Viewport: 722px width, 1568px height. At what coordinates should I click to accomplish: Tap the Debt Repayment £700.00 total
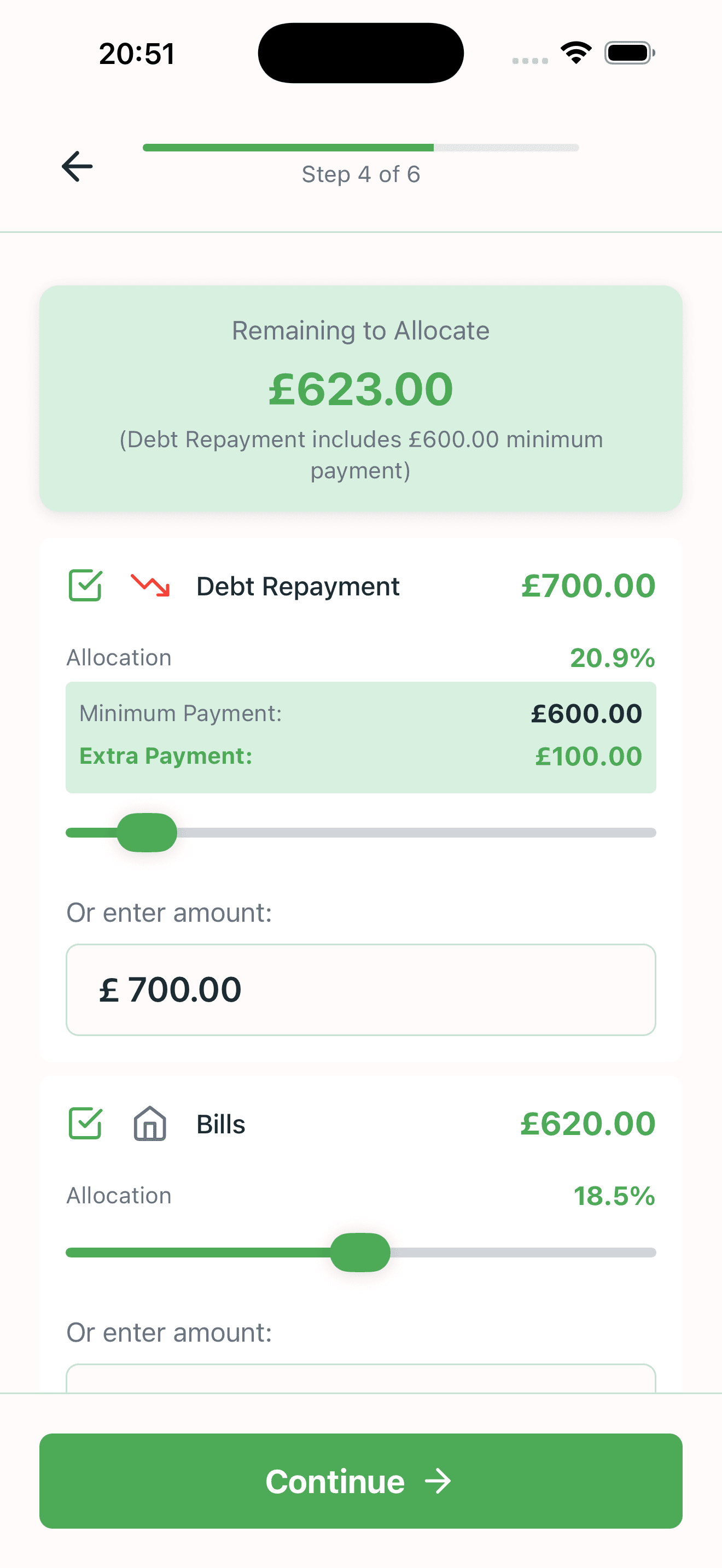[x=588, y=586]
